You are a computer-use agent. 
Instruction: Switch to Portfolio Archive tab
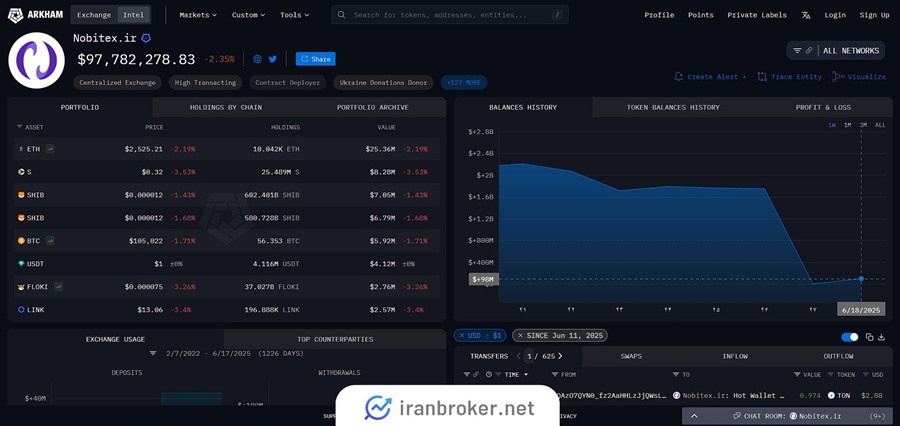coord(373,107)
